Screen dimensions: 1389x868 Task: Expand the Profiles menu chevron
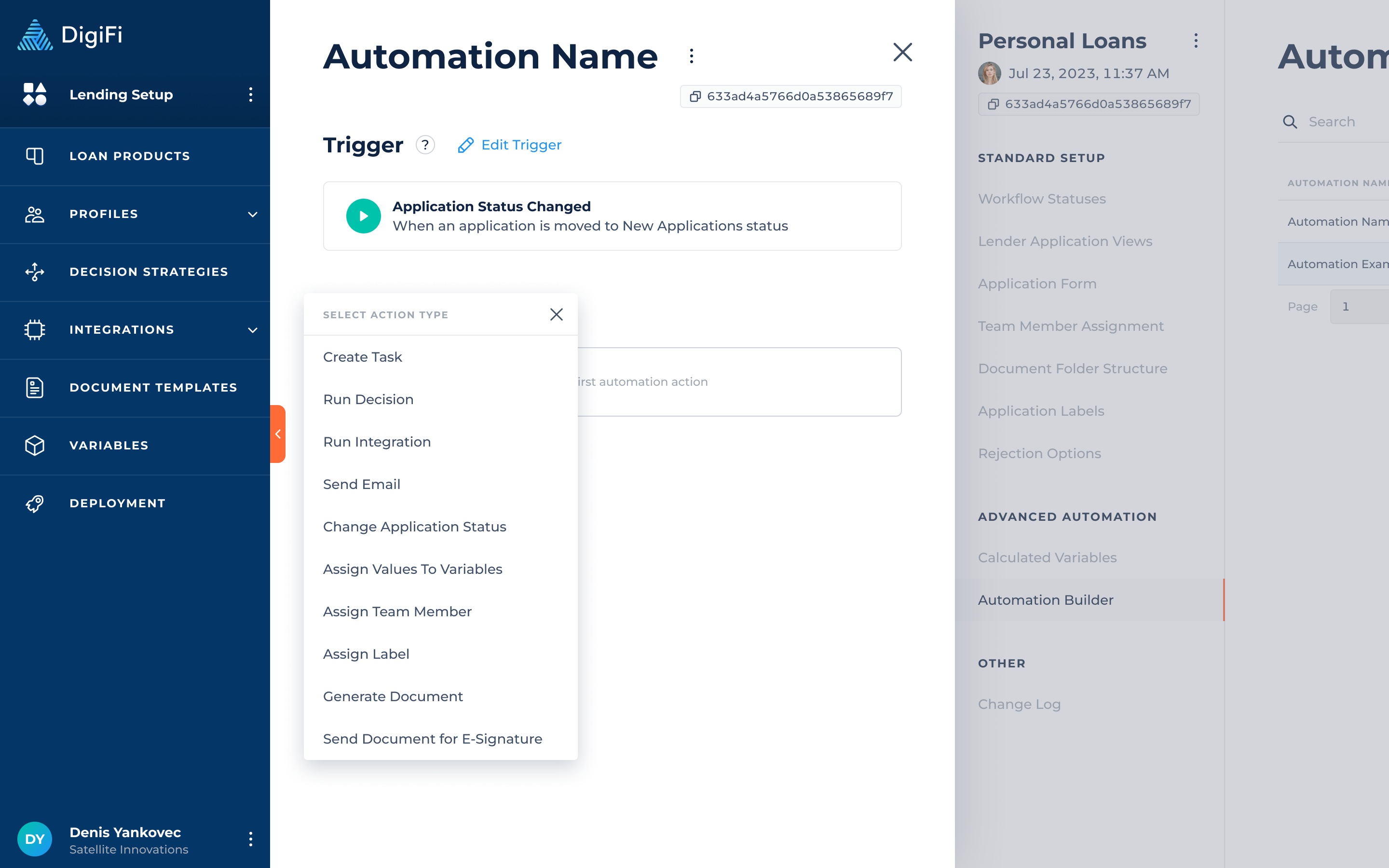pos(253,214)
